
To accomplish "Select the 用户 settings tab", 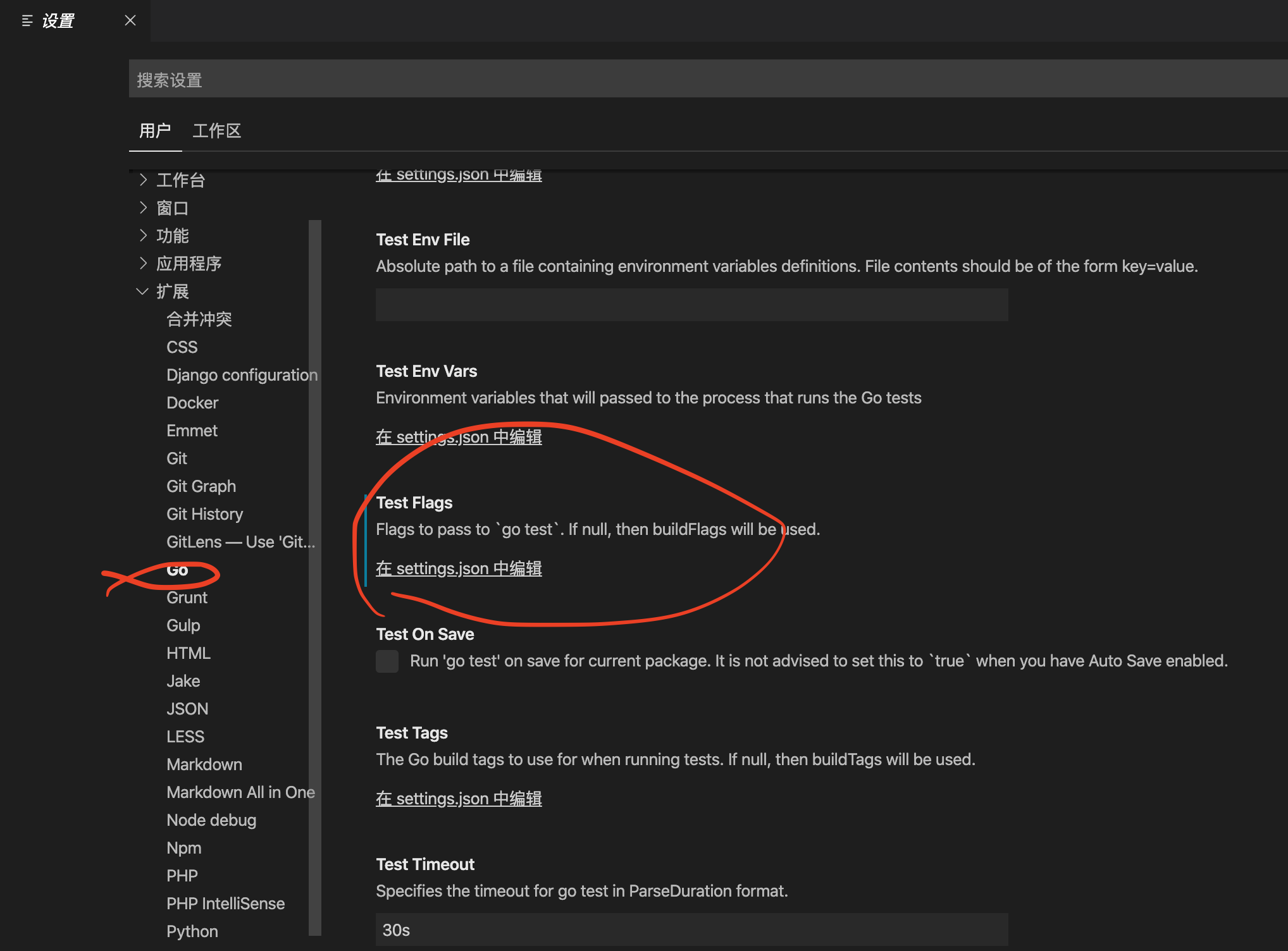I will (155, 131).
